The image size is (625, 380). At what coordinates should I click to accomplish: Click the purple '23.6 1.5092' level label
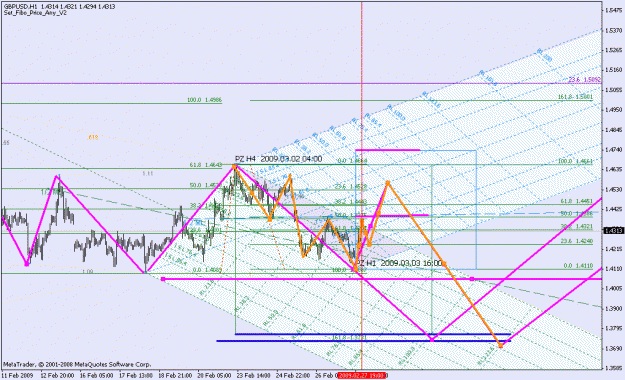click(x=584, y=80)
